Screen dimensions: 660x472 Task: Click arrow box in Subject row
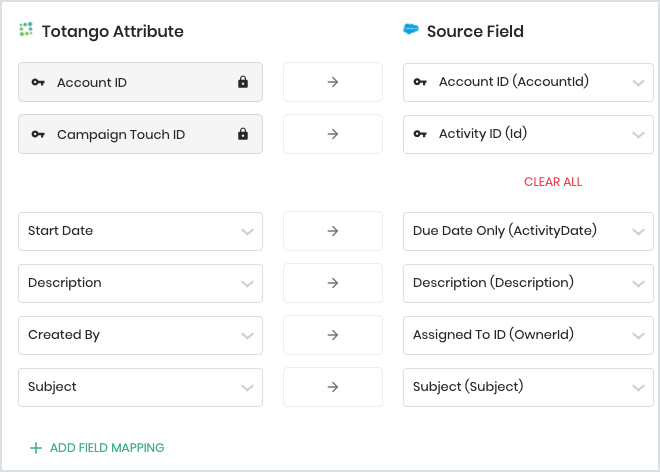(333, 387)
